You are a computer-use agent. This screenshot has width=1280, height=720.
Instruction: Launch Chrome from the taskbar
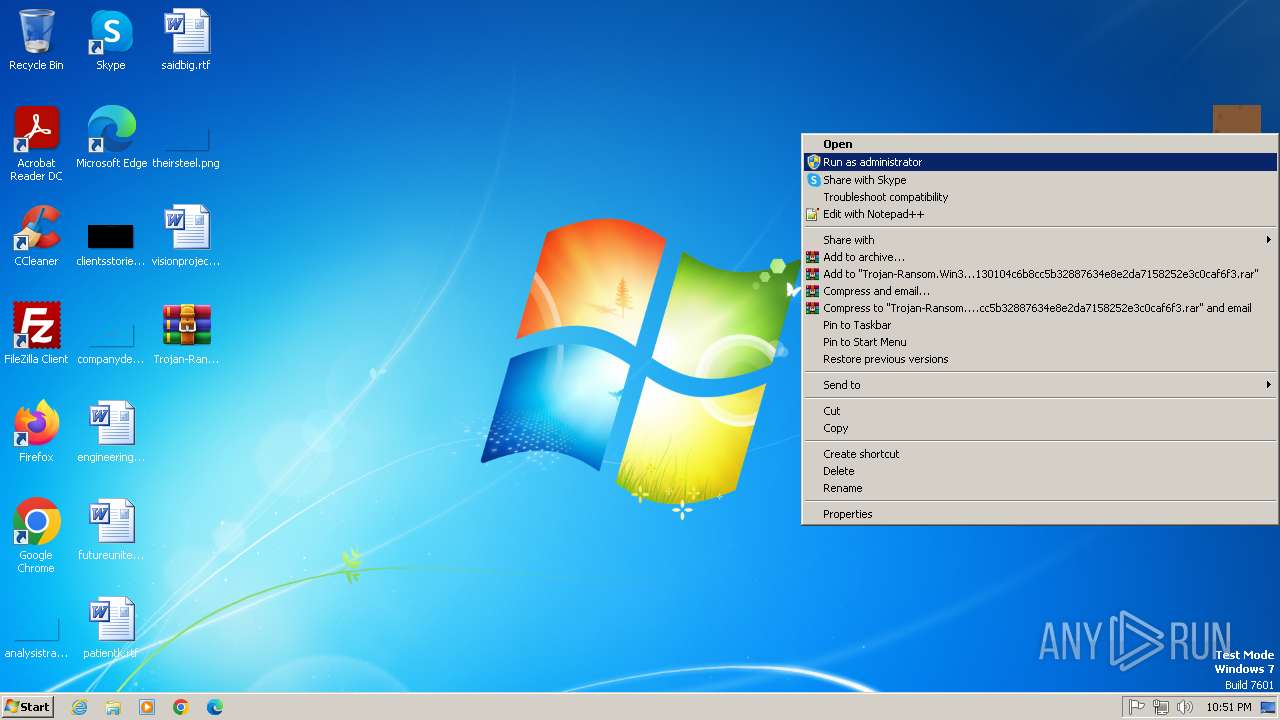click(181, 707)
